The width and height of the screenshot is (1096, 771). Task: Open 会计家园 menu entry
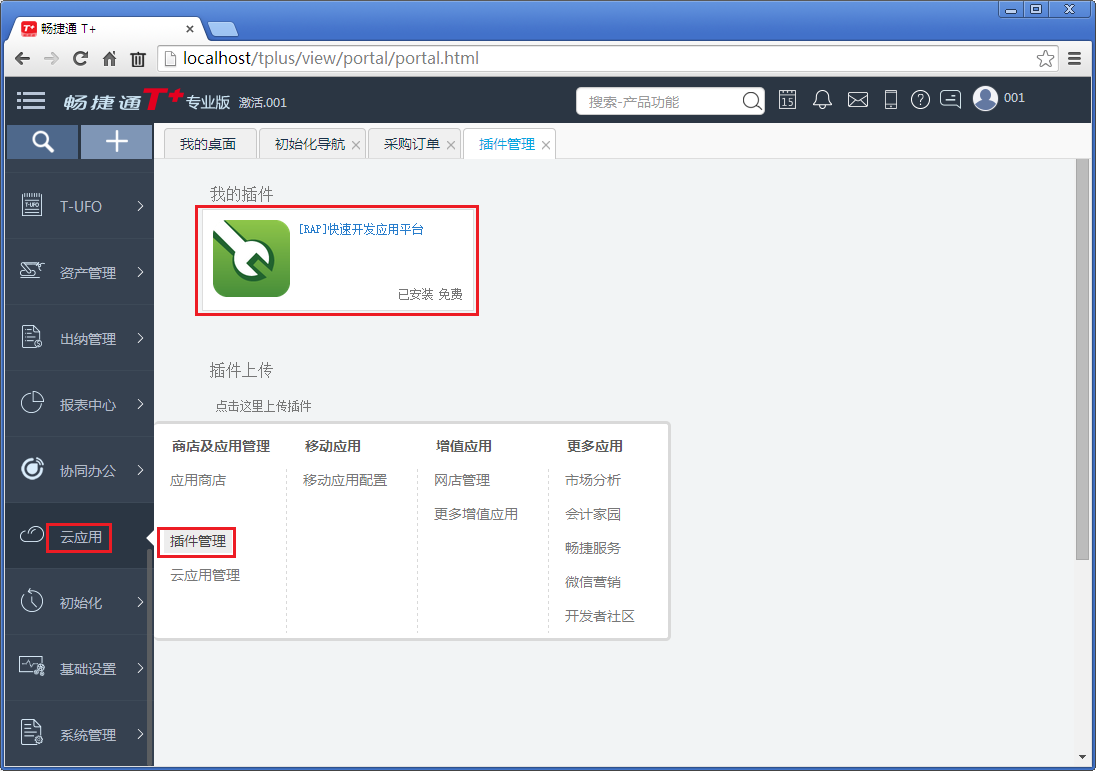coord(593,514)
